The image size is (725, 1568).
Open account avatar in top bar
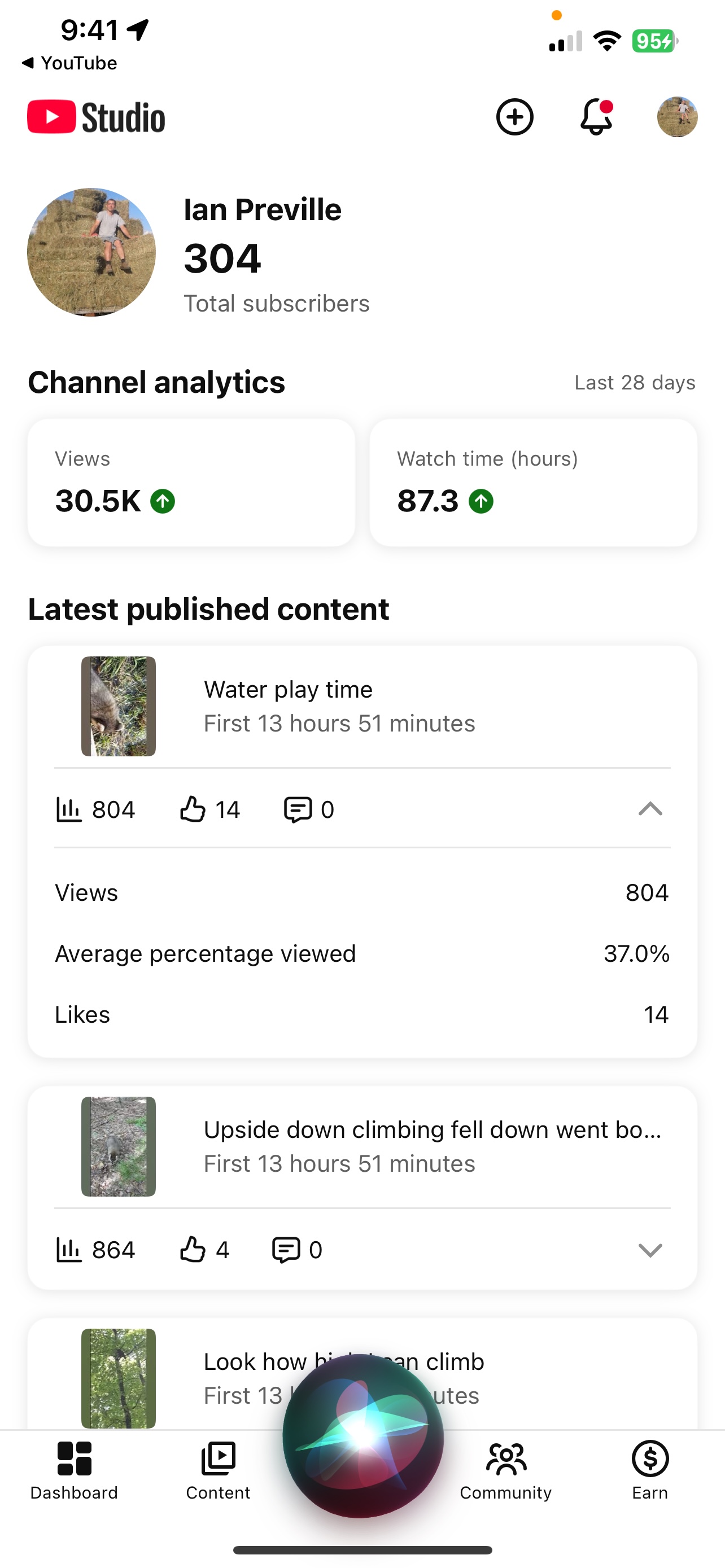pyautogui.click(x=677, y=117)
